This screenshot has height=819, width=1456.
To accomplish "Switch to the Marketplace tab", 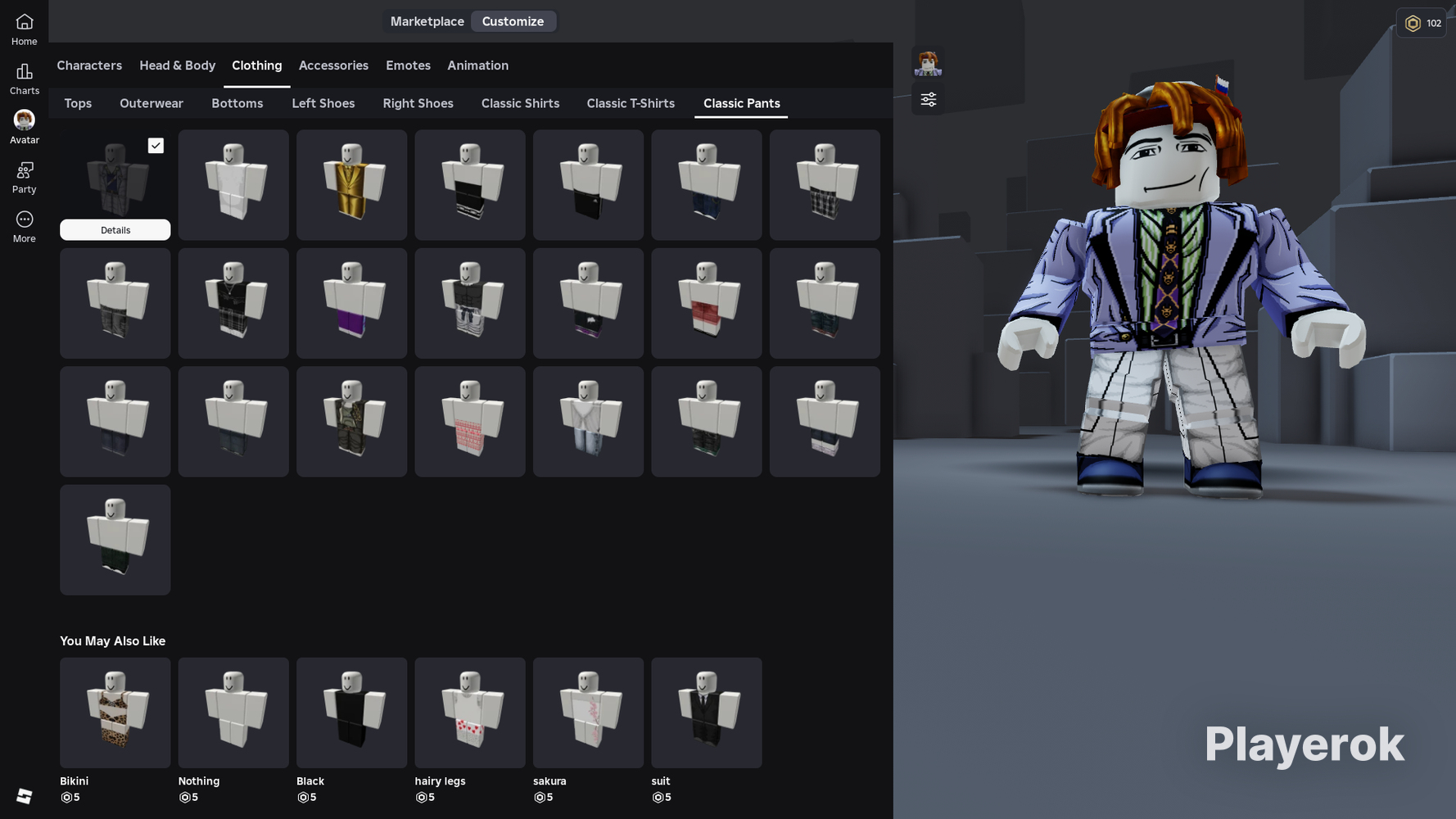I will click(x=427, y=21).
